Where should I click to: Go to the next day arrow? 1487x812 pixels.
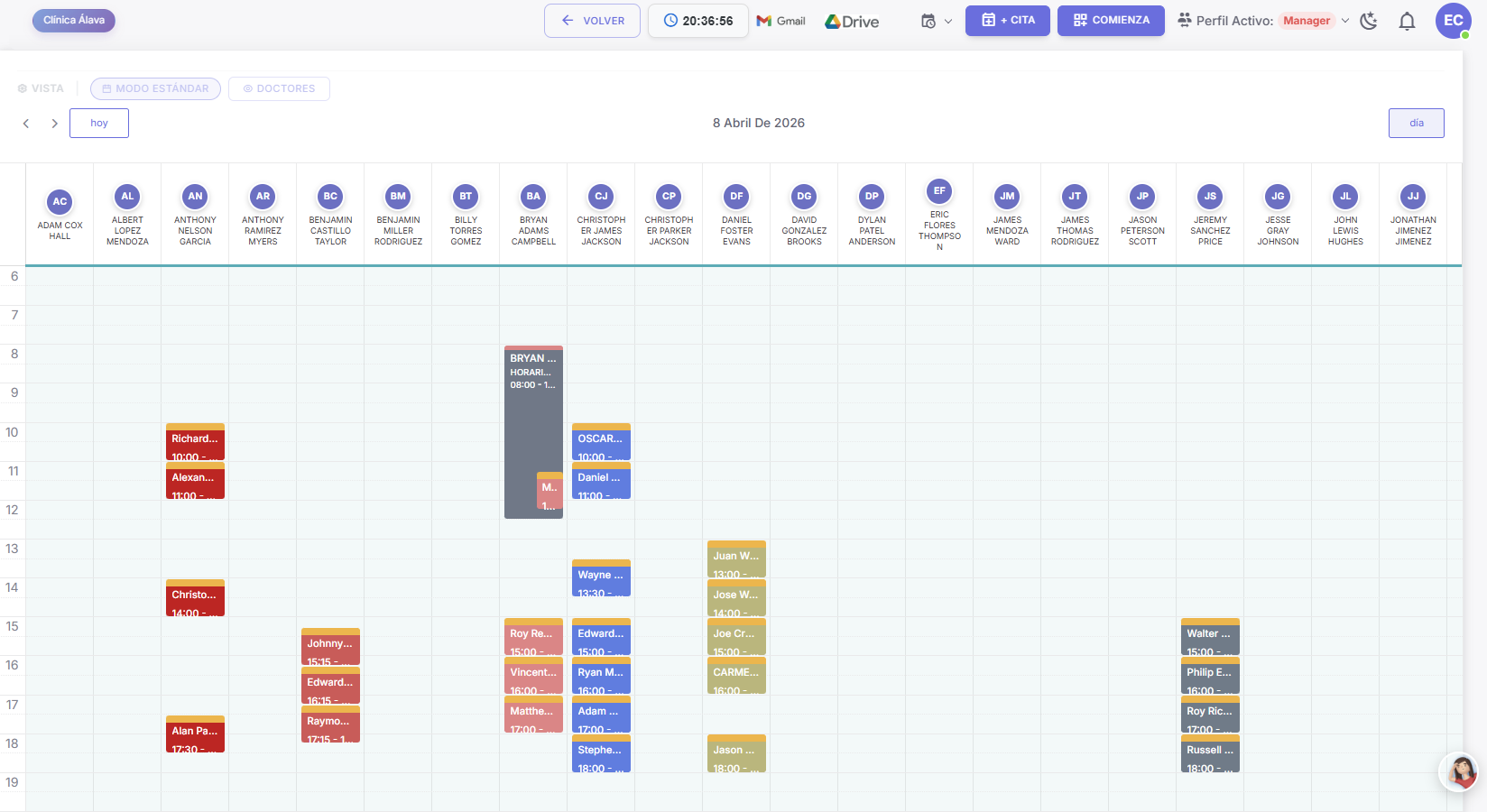click(54, 124)
